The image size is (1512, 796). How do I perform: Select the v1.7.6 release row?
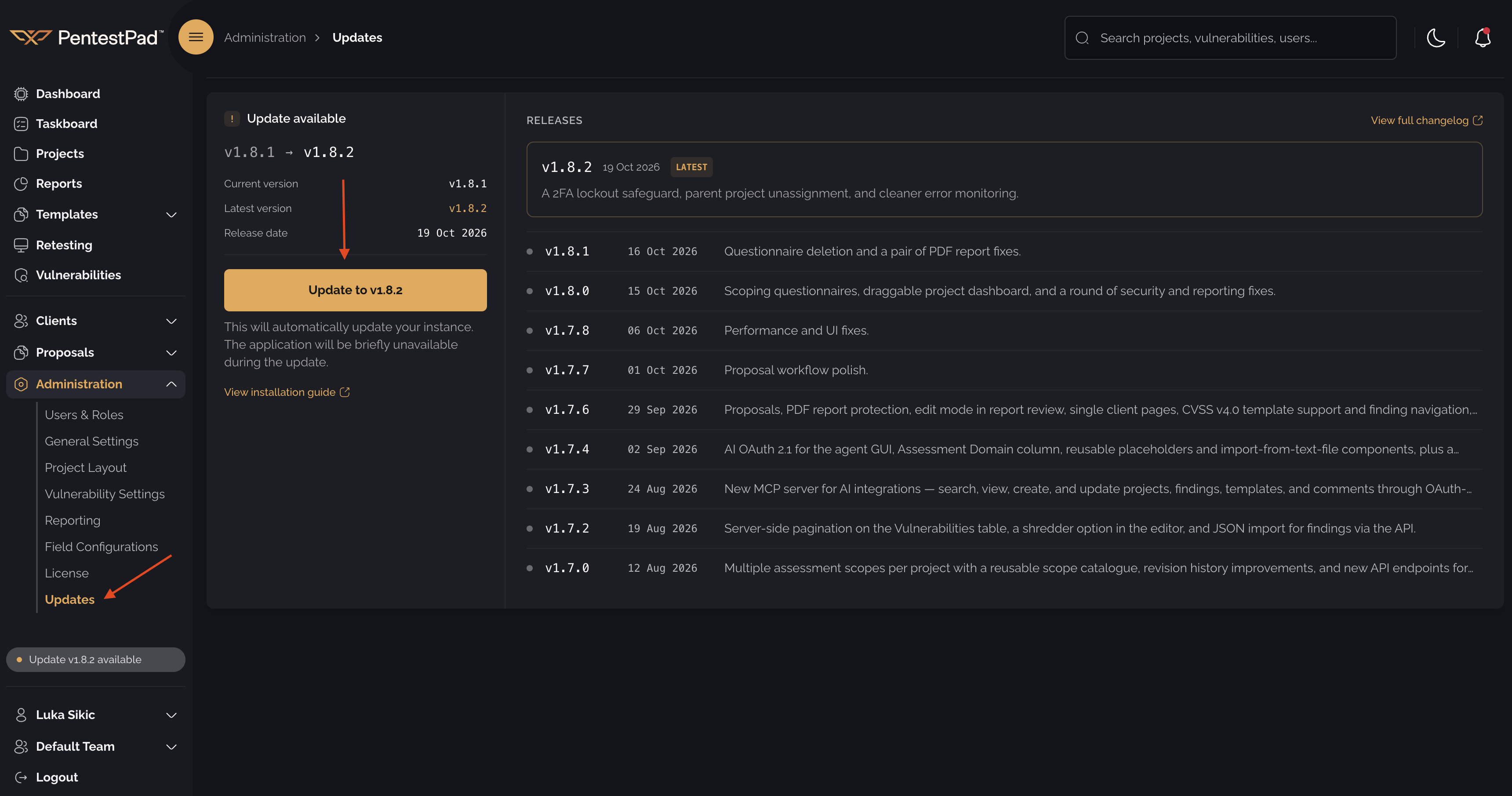click(1004, 410)
